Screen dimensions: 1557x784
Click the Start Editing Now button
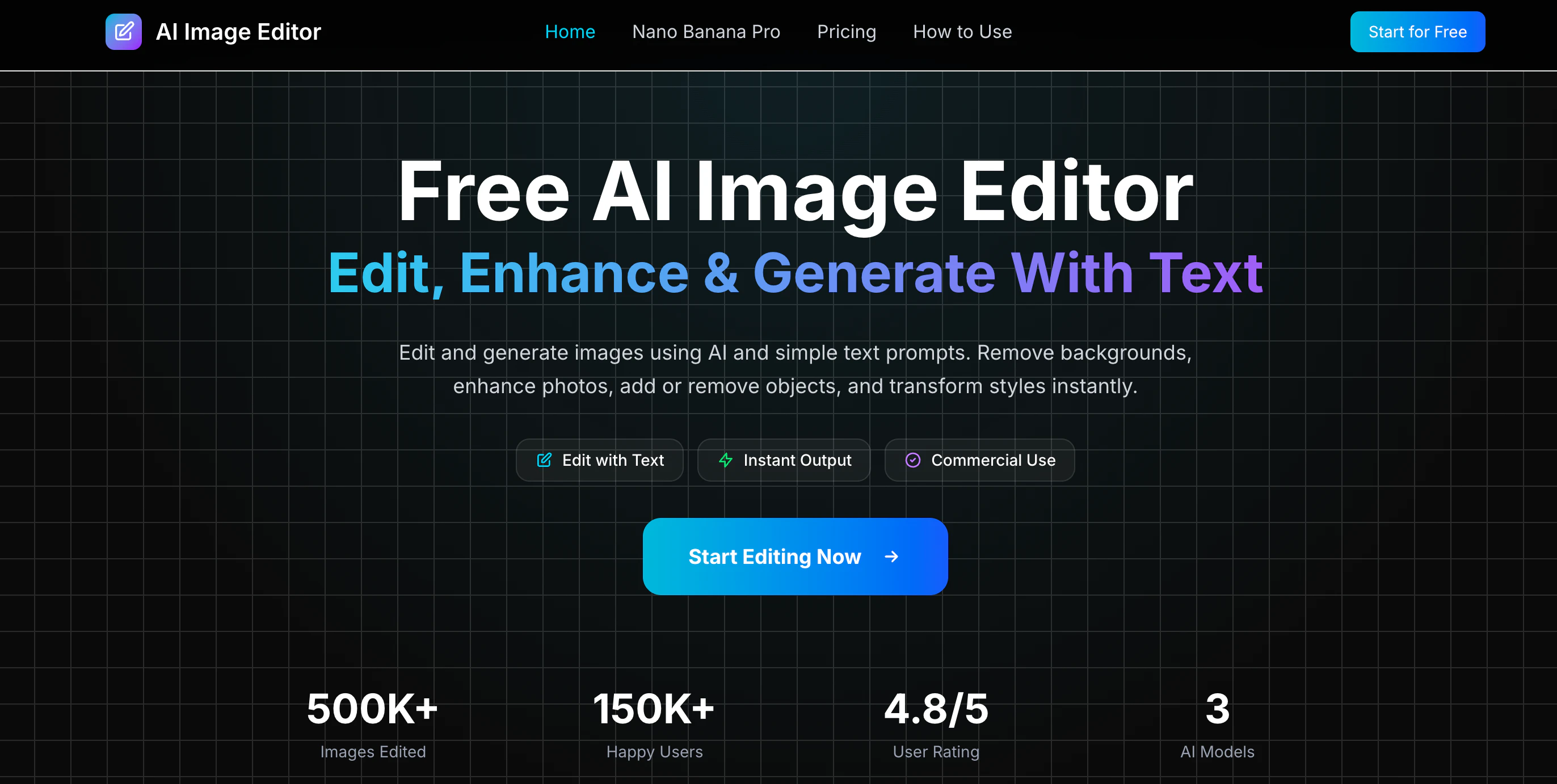pos(795,557)
